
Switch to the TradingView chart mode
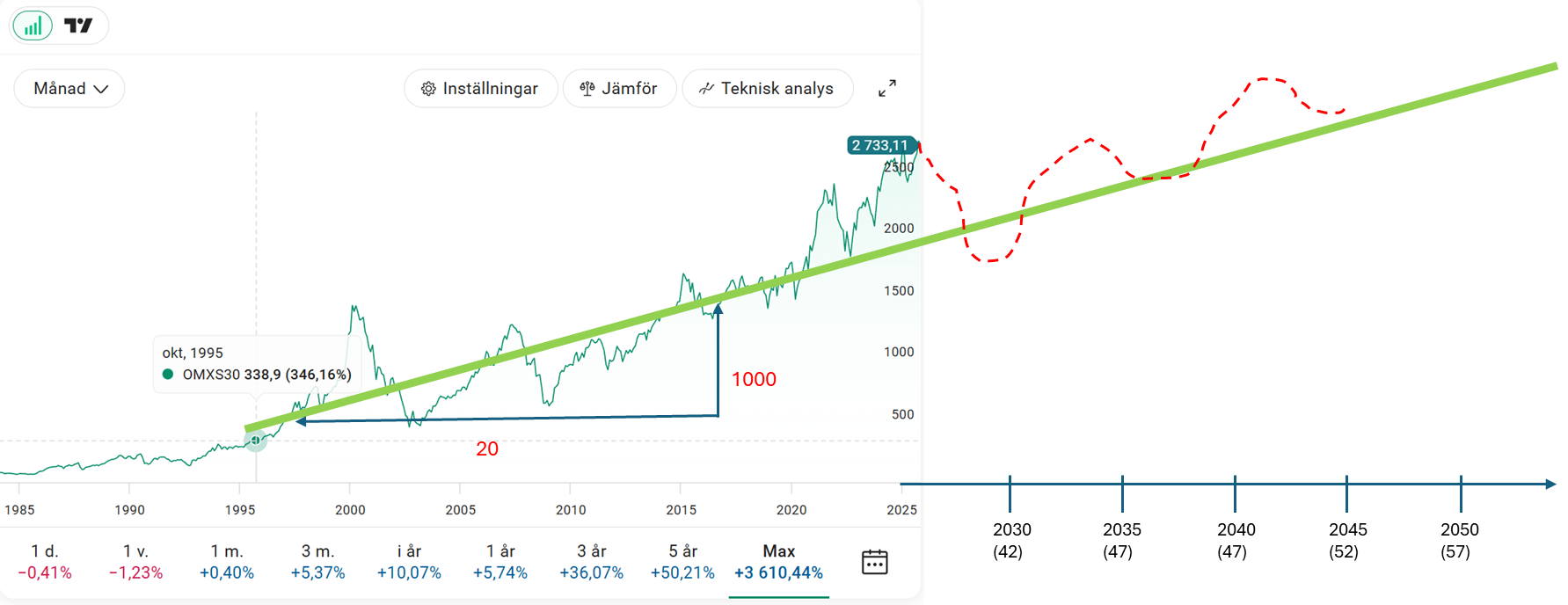[x=78, y=26]
